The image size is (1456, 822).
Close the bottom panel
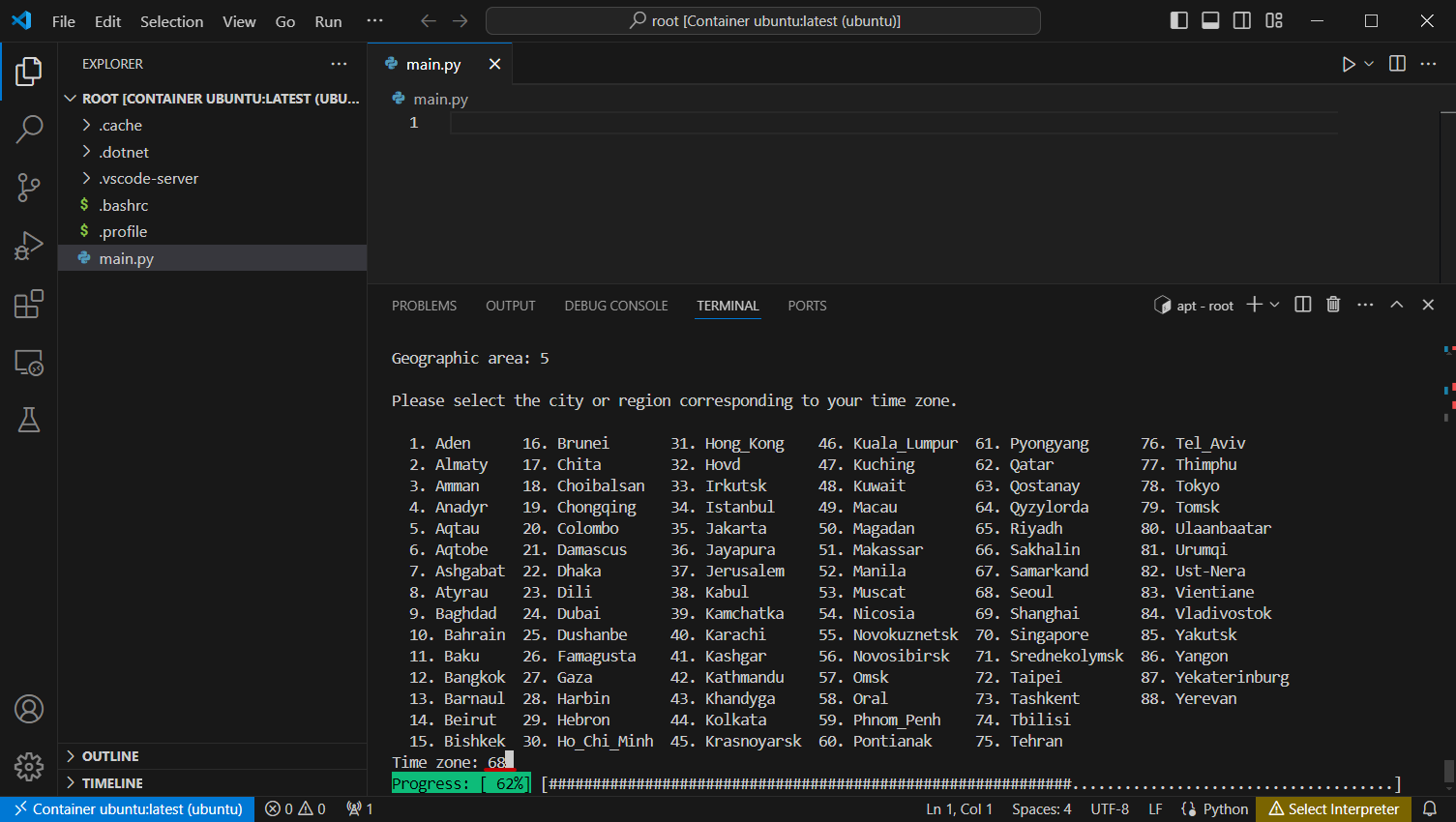[x=1428, y=305]
